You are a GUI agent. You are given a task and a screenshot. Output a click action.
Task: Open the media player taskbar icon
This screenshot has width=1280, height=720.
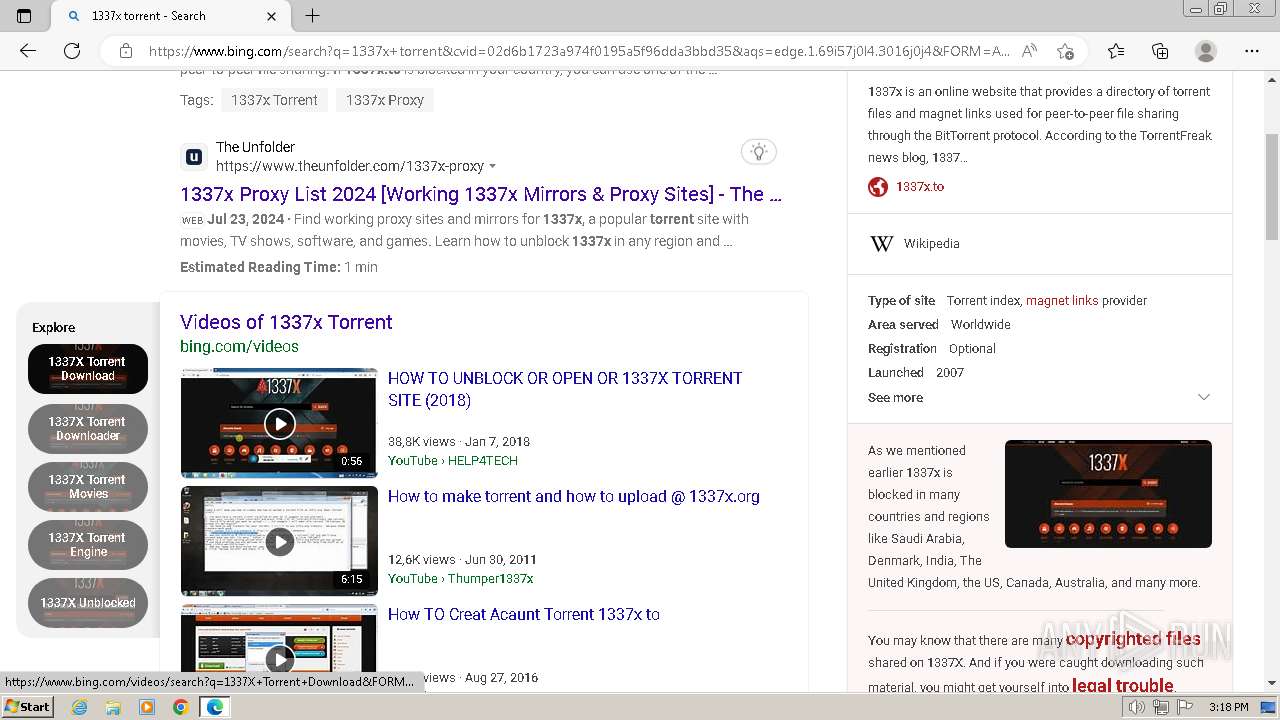pyautogui.click(x=147, y=707)
